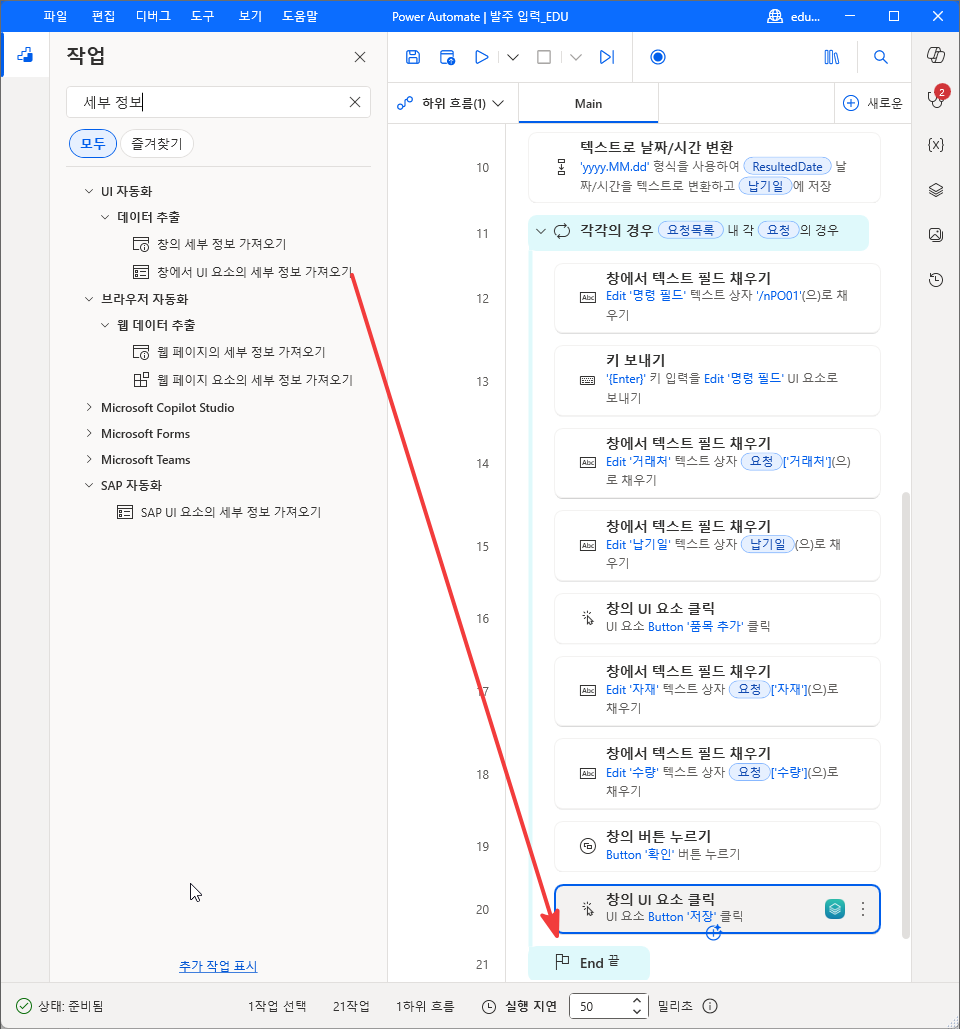Open the asset library books icon
The width and height of the screenshot is (960, 1029).
pyautogui.click(x=831, y=57)
